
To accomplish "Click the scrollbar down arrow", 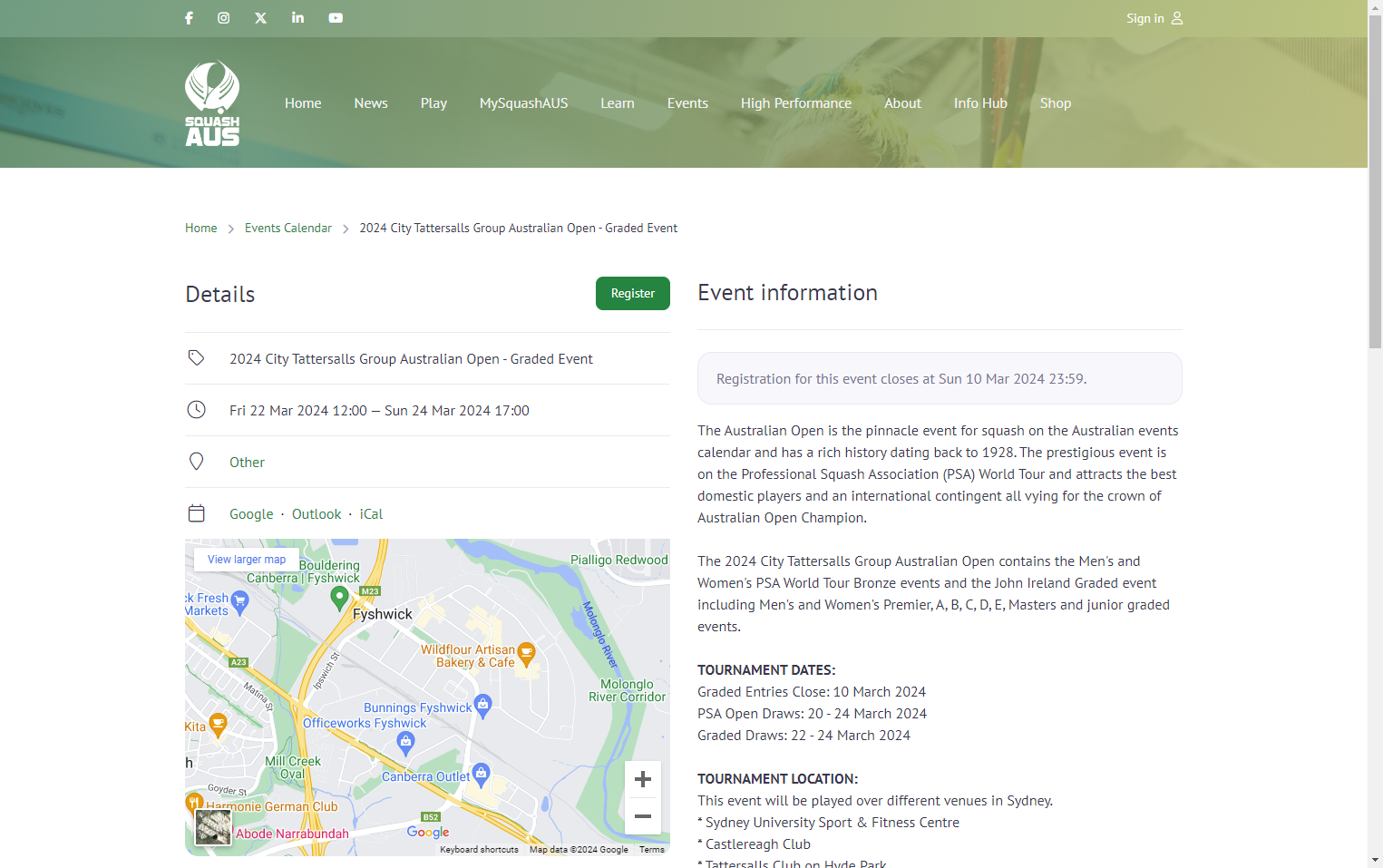I will click(1376, 860).
